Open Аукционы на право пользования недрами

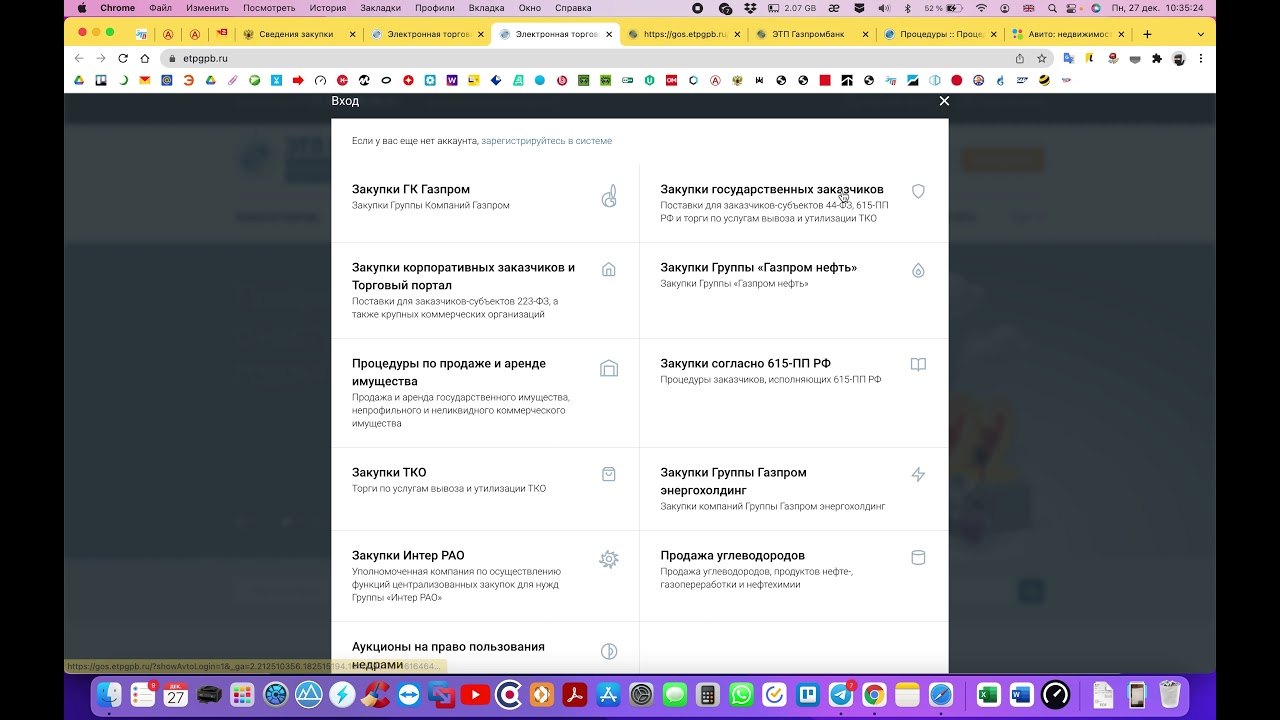[x=449, y=655]
